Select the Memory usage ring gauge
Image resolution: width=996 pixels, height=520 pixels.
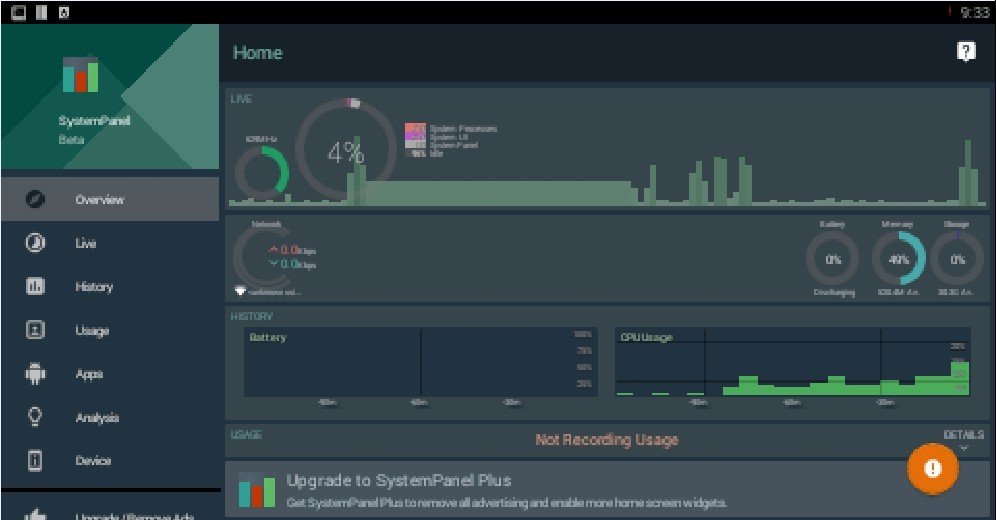(898, 259)
